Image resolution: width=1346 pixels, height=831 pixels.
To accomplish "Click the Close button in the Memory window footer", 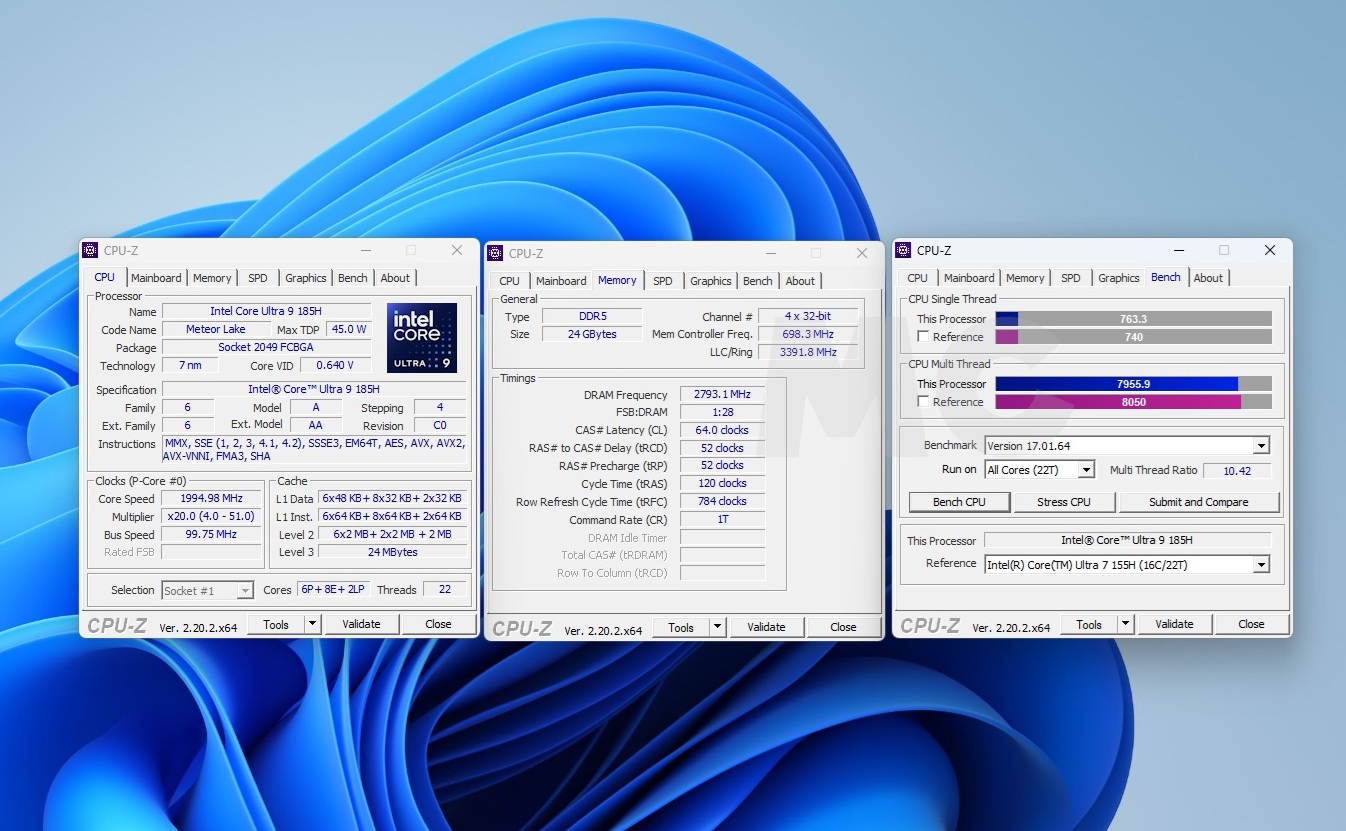I will [843, 627].
